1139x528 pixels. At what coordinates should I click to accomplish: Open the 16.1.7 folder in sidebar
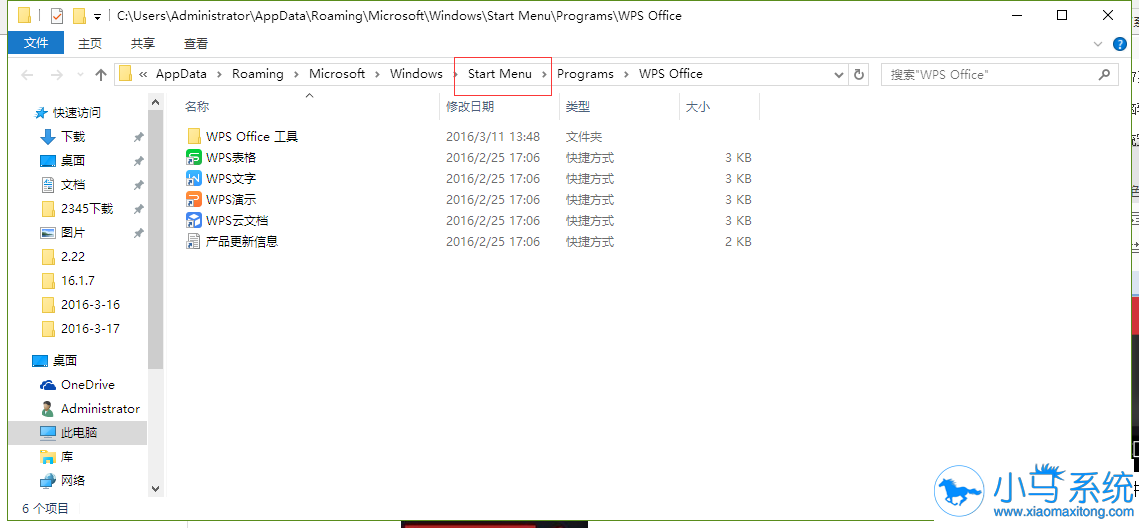point(78,280)
